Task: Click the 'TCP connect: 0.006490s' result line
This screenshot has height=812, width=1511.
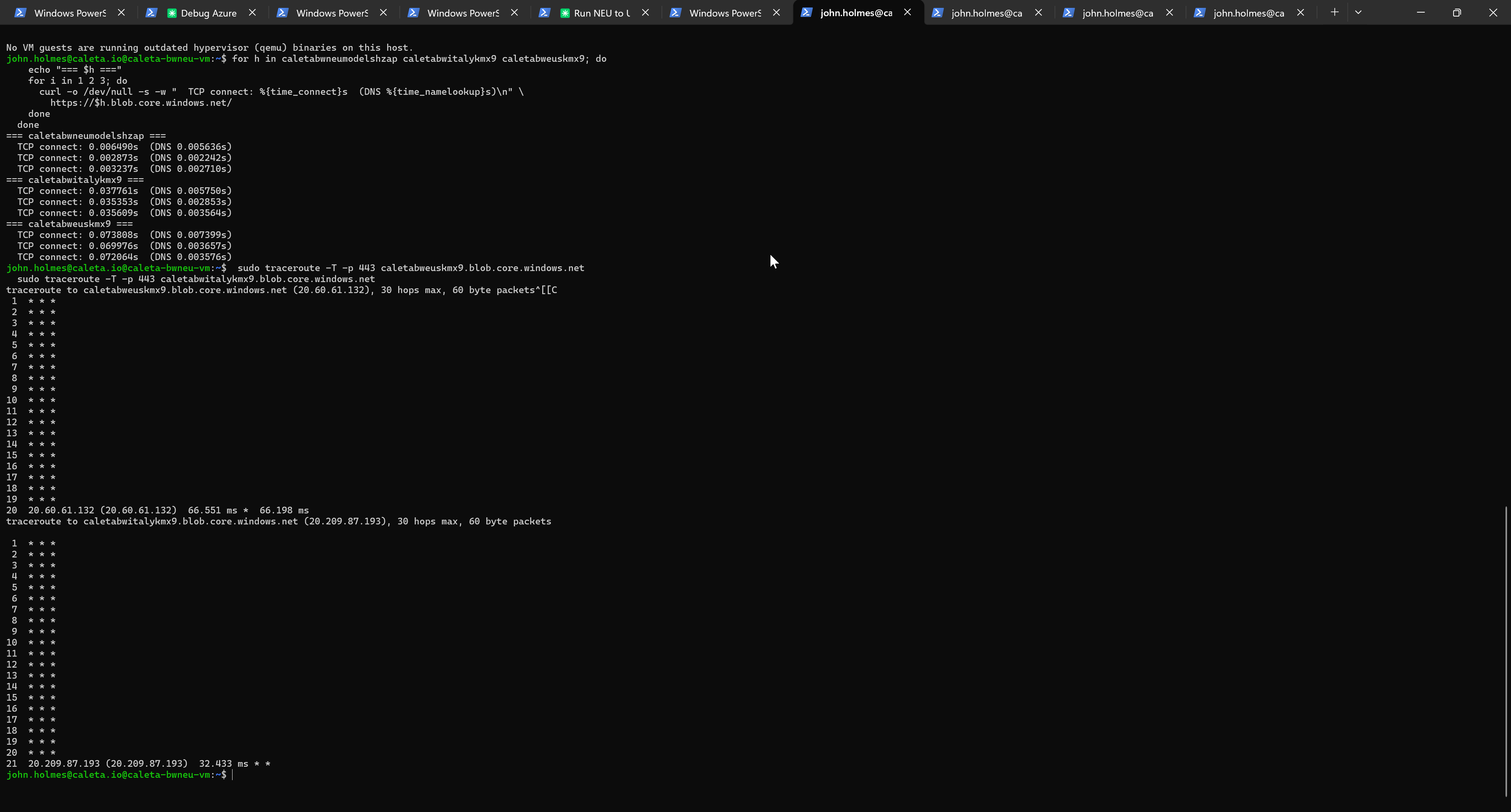Action: coord(124,147)
